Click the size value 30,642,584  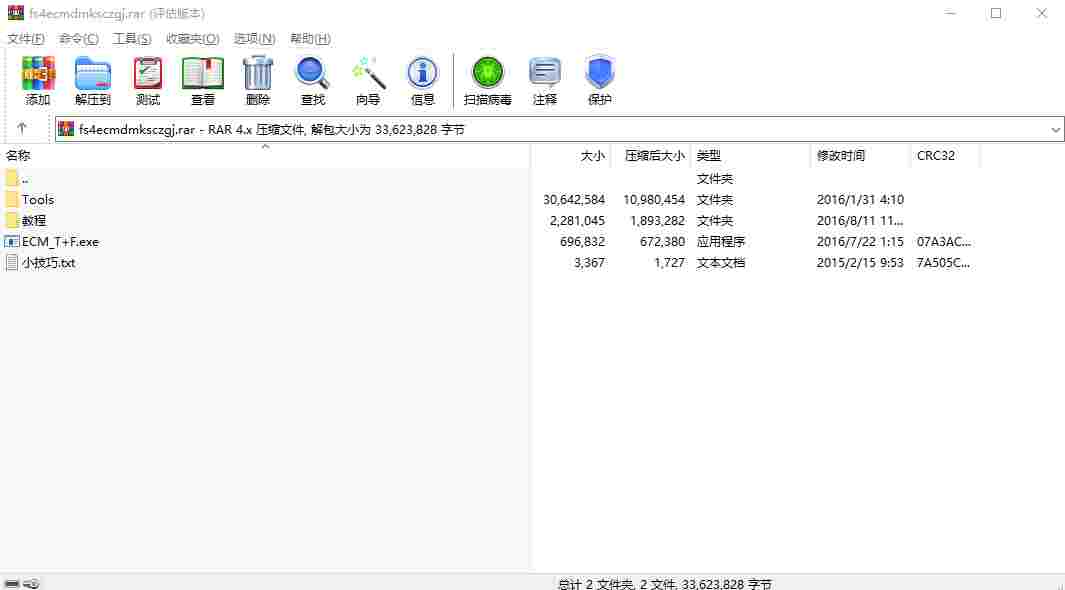pyautogui.click(x=574, y=200)
